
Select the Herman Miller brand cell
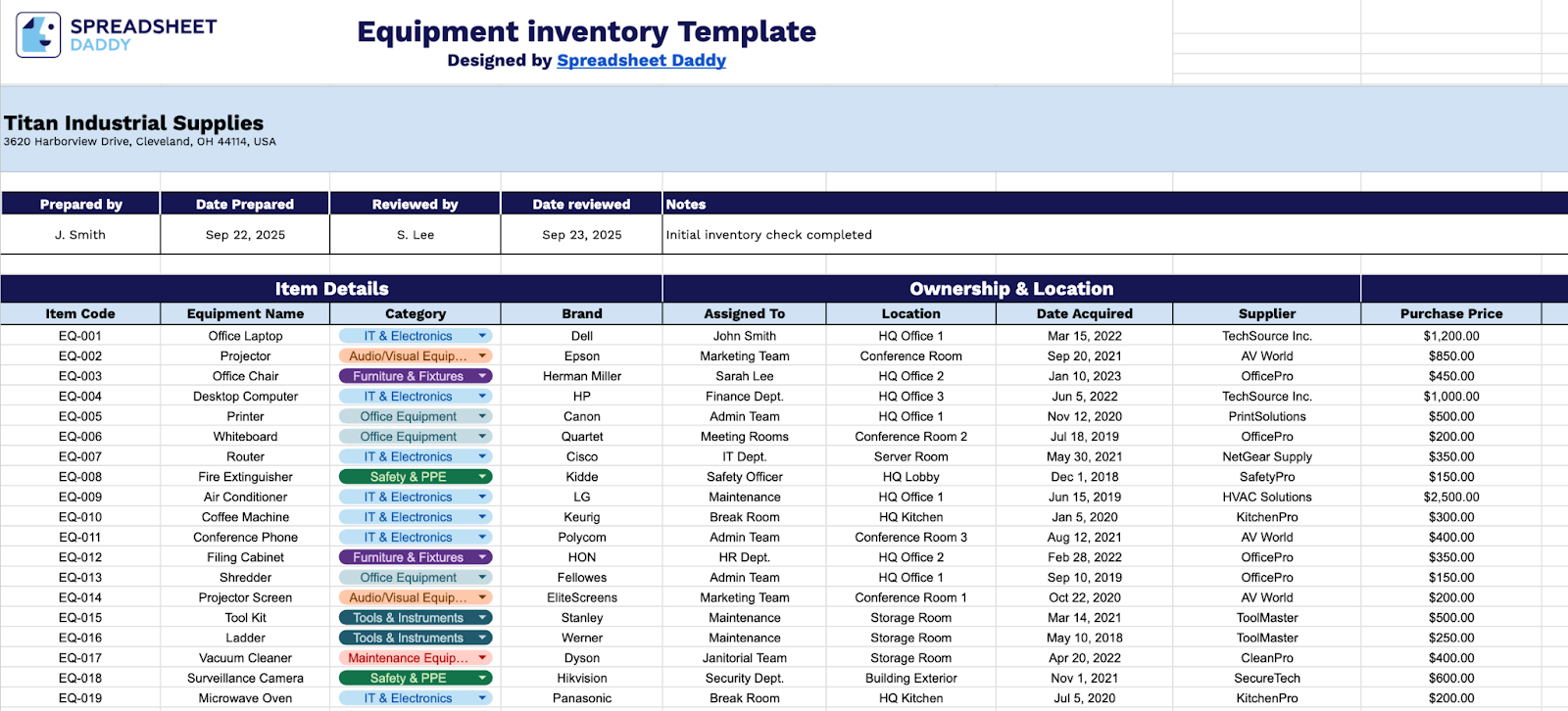point(582,376)
